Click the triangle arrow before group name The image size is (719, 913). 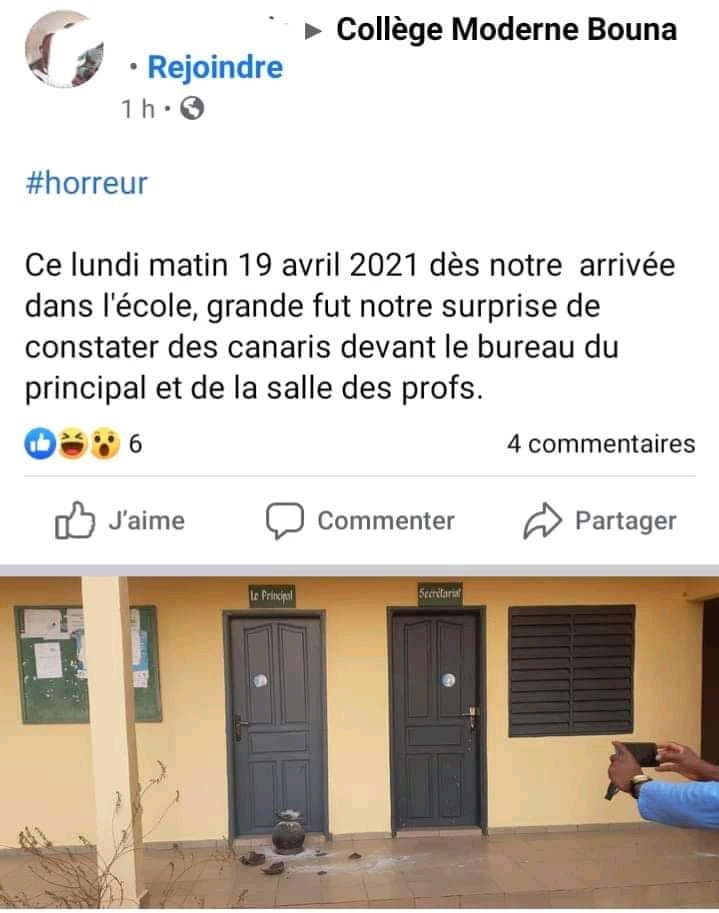(313, 31)
